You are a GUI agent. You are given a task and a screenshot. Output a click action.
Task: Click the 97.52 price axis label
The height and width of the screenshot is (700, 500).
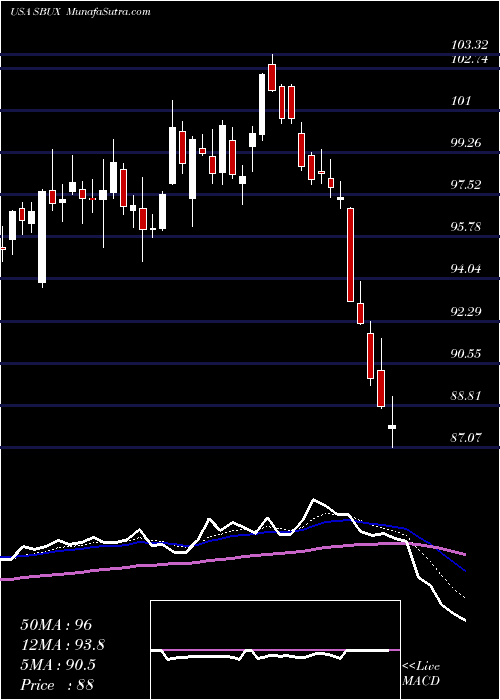click(466, 184)
